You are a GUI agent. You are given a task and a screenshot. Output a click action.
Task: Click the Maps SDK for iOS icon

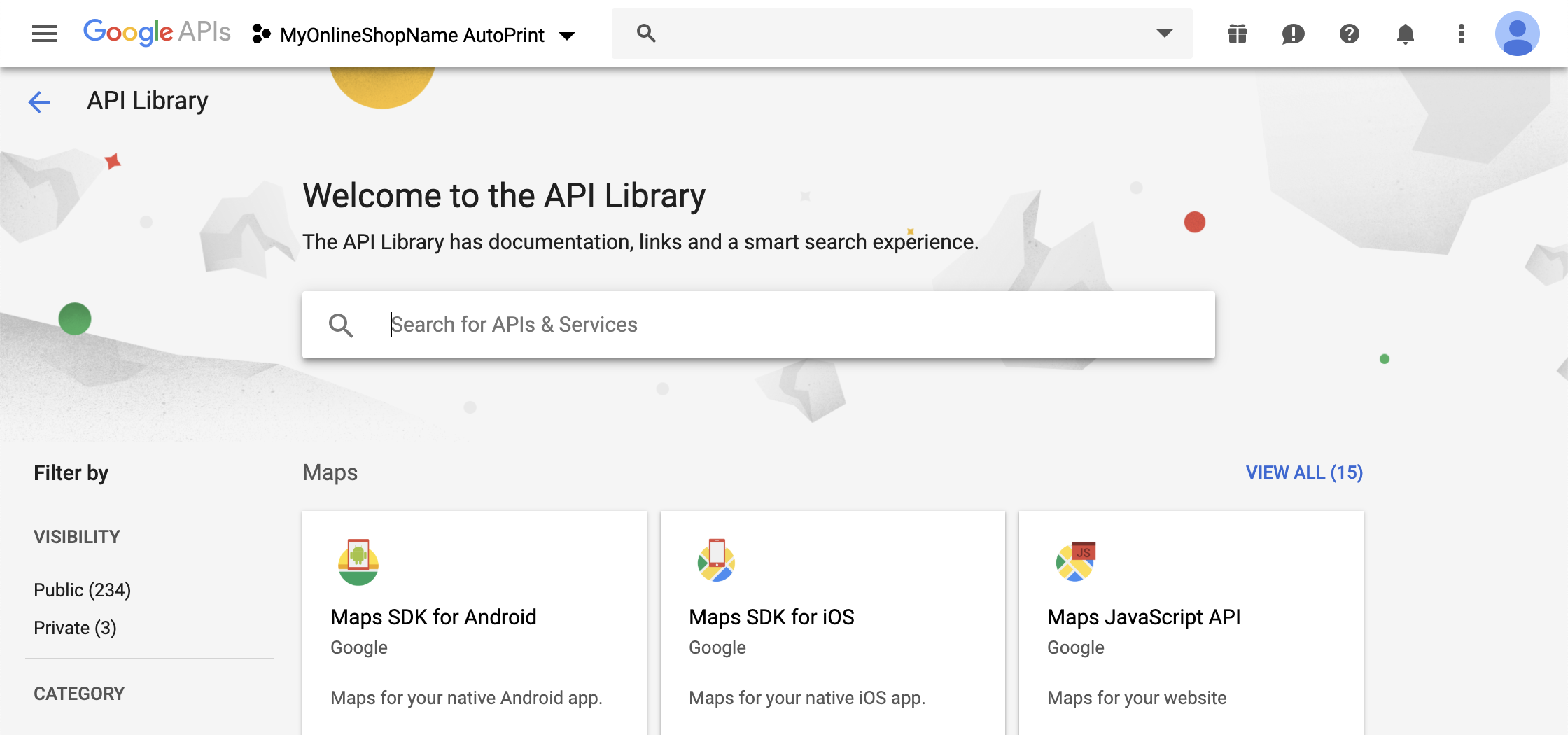click(x=716, y=561)
